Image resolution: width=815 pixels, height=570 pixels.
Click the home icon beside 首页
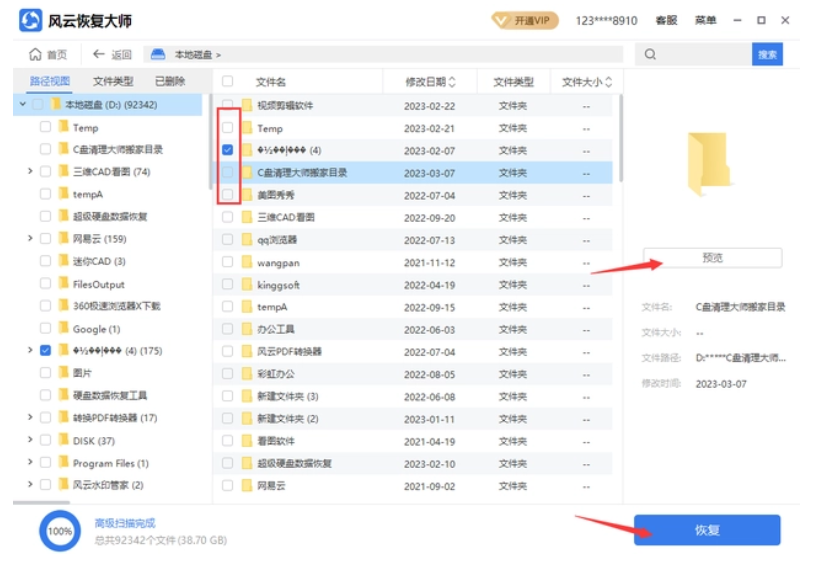click(x=35, y=54)
